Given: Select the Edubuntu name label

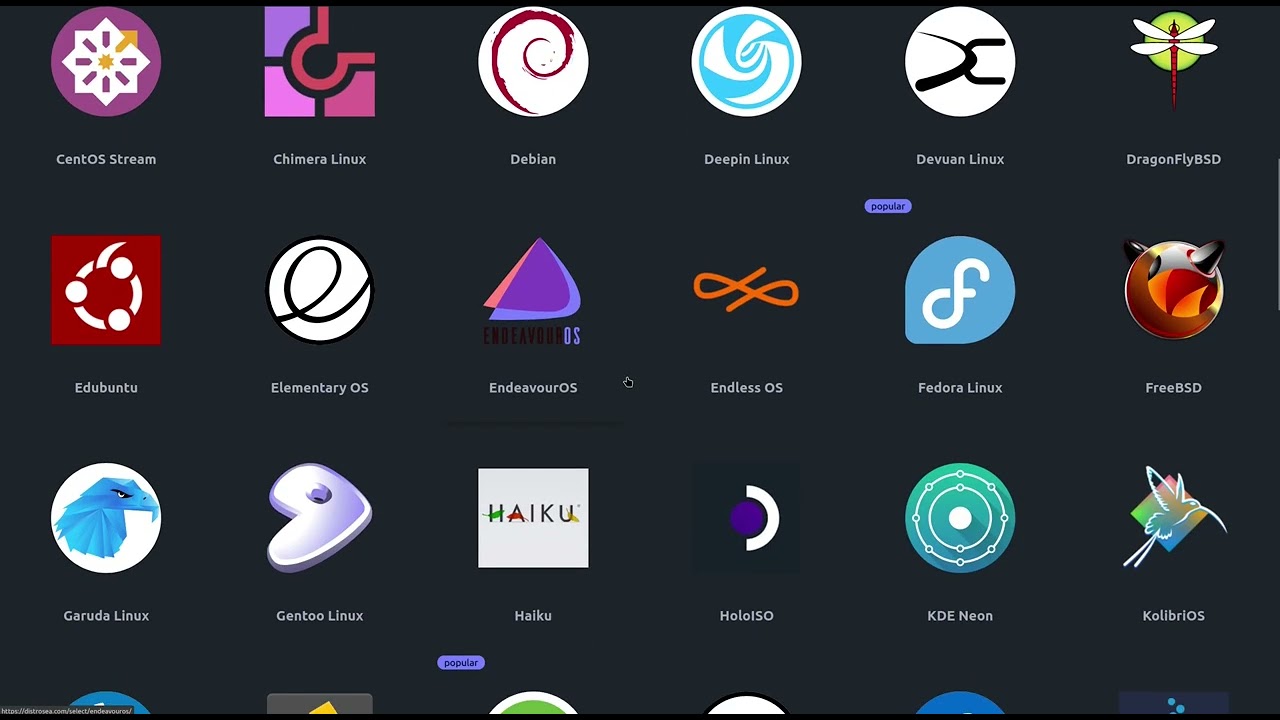Looking at the screenshot, I should point(106,387).
